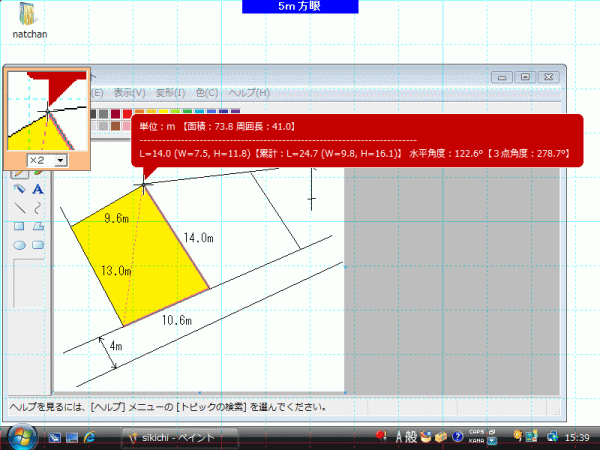Click the sikichi - ペイント taskbar button
Viewport: 600px width, 450px height.
tap(178, 437)
